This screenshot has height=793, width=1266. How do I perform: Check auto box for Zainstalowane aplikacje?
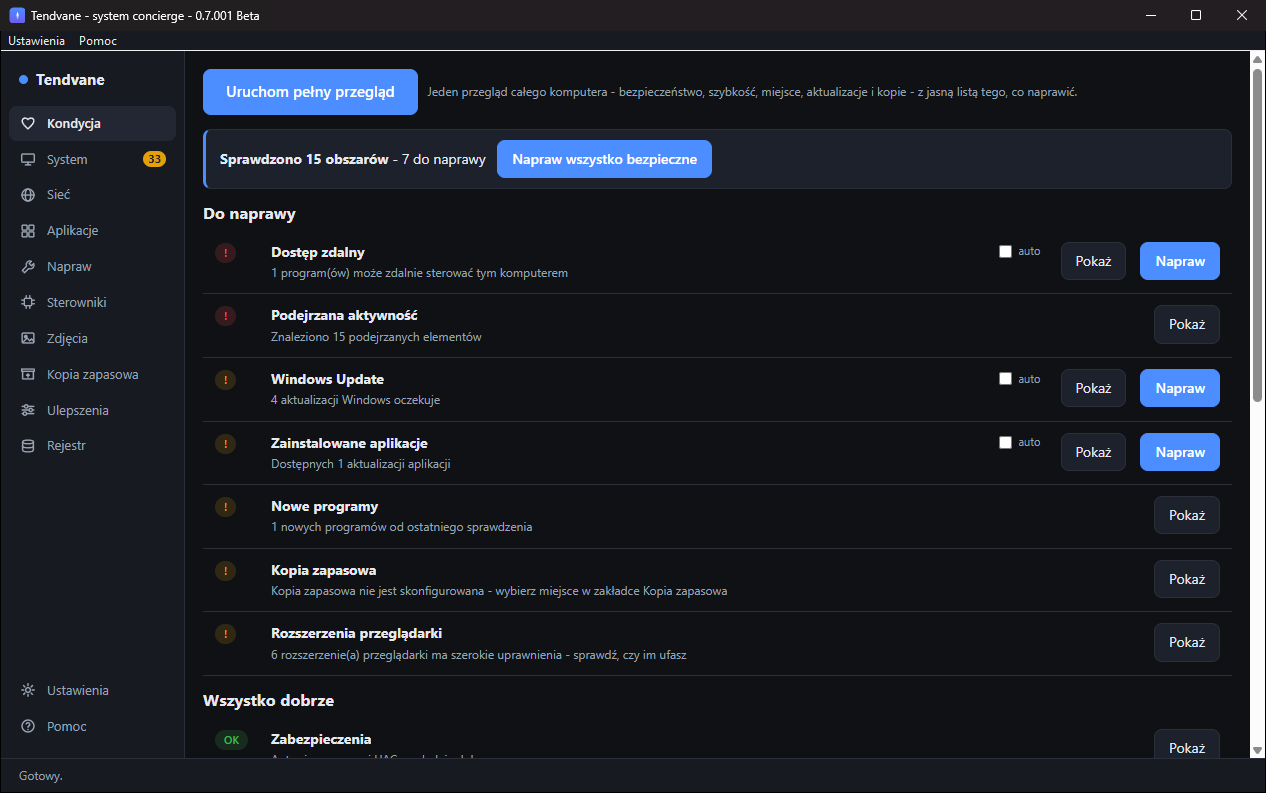coord(1006,443)
